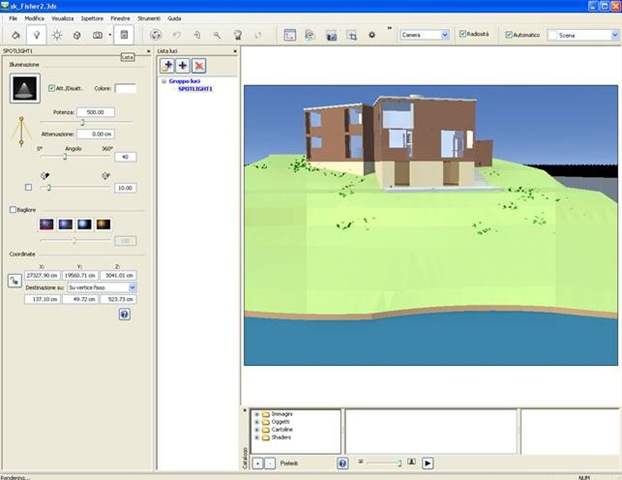Image resolution: width=622 pixels, height=480 pixels.
Task: Click the spotlight preview icon under Illuminazione
Action: coord(20,90)
